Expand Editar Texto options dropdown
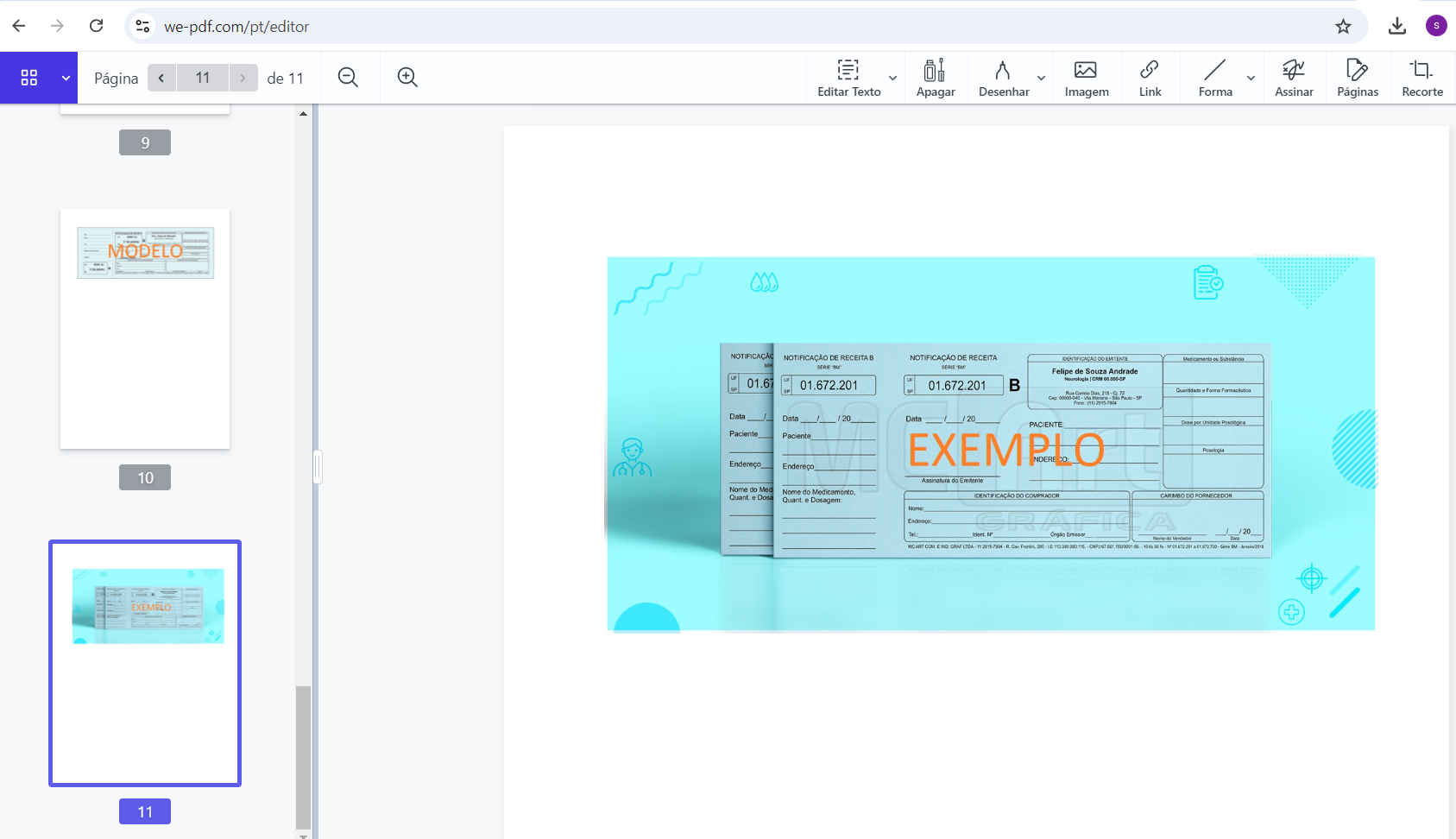Screen dimensions: 1456x839 (x=892, y=78)
